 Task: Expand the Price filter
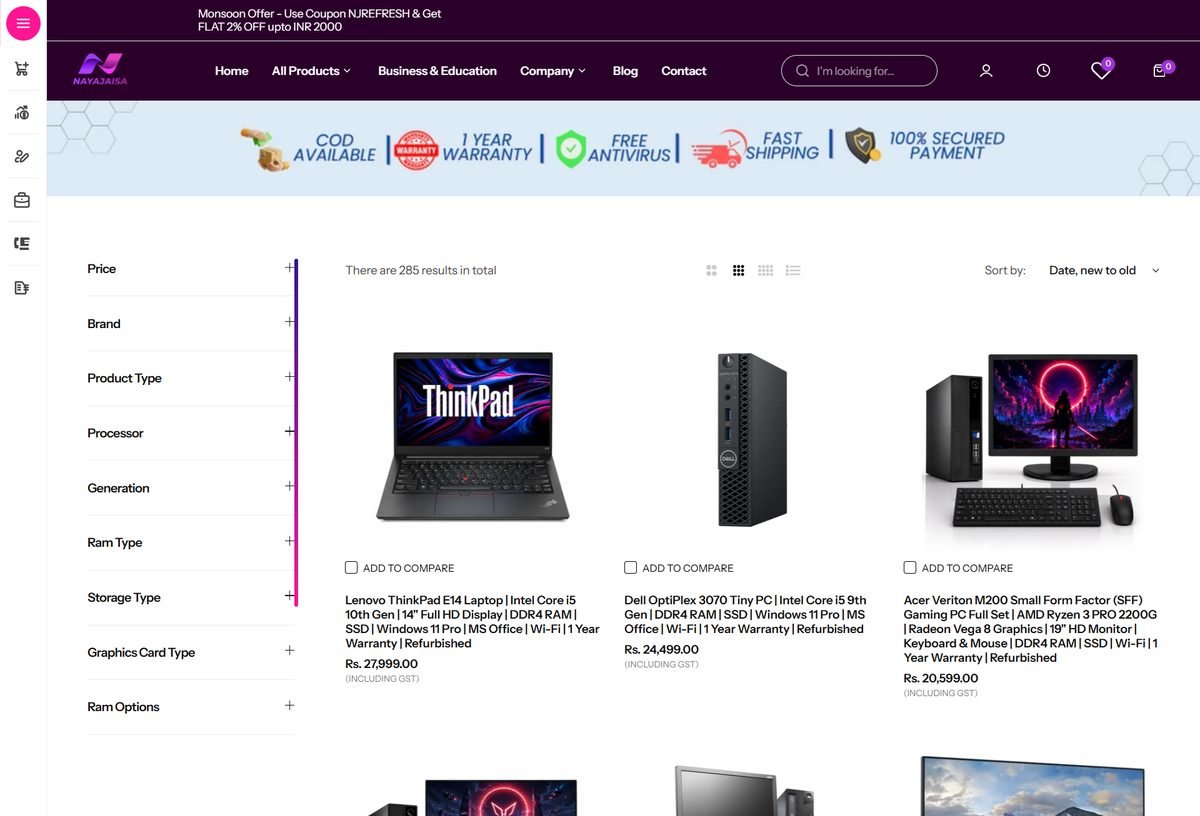191,268
